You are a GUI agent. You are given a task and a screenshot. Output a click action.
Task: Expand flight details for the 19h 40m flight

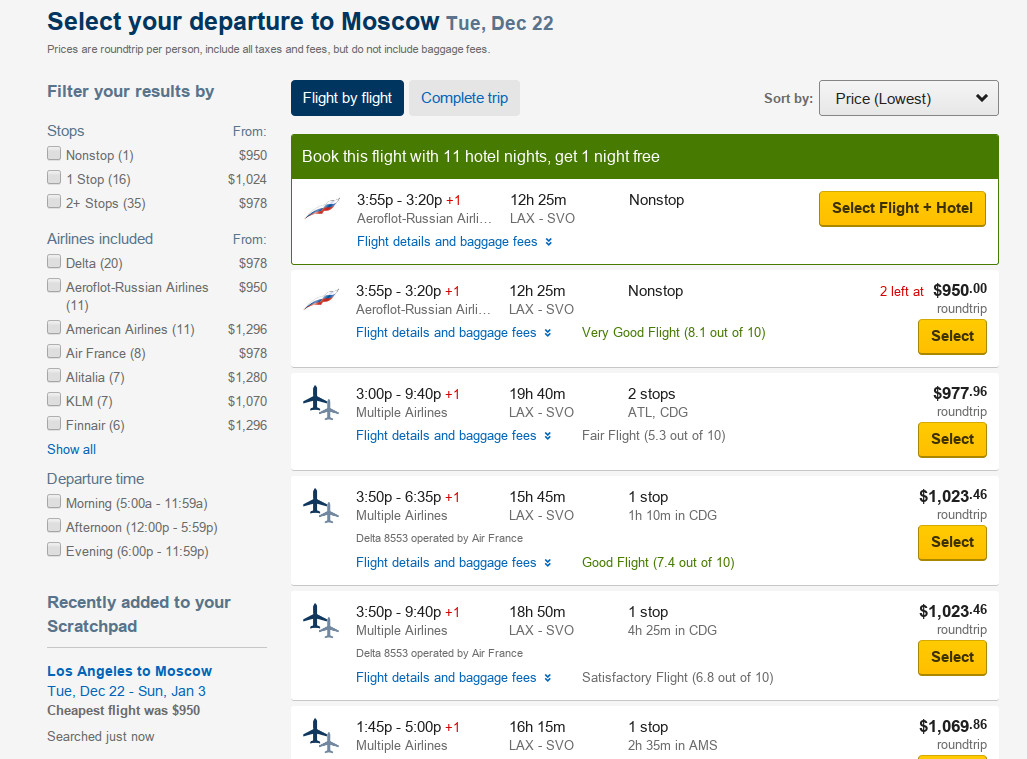pos(454,435)
